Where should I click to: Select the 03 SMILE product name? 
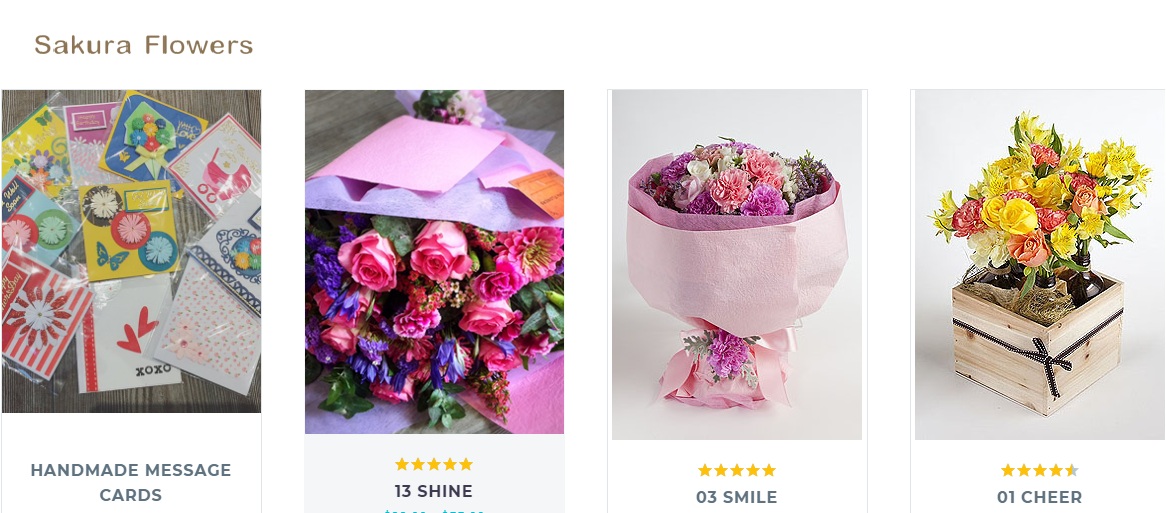click(x=737, y=497)
